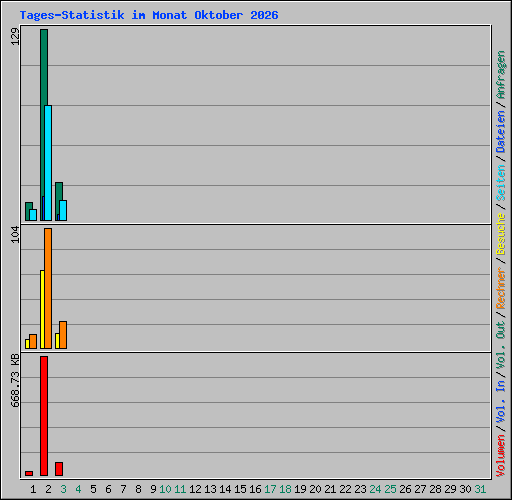Viewport: 512px width, 500px height.
Task: Click the yellow Besuche bar for day 1
Action: [27, 344]
